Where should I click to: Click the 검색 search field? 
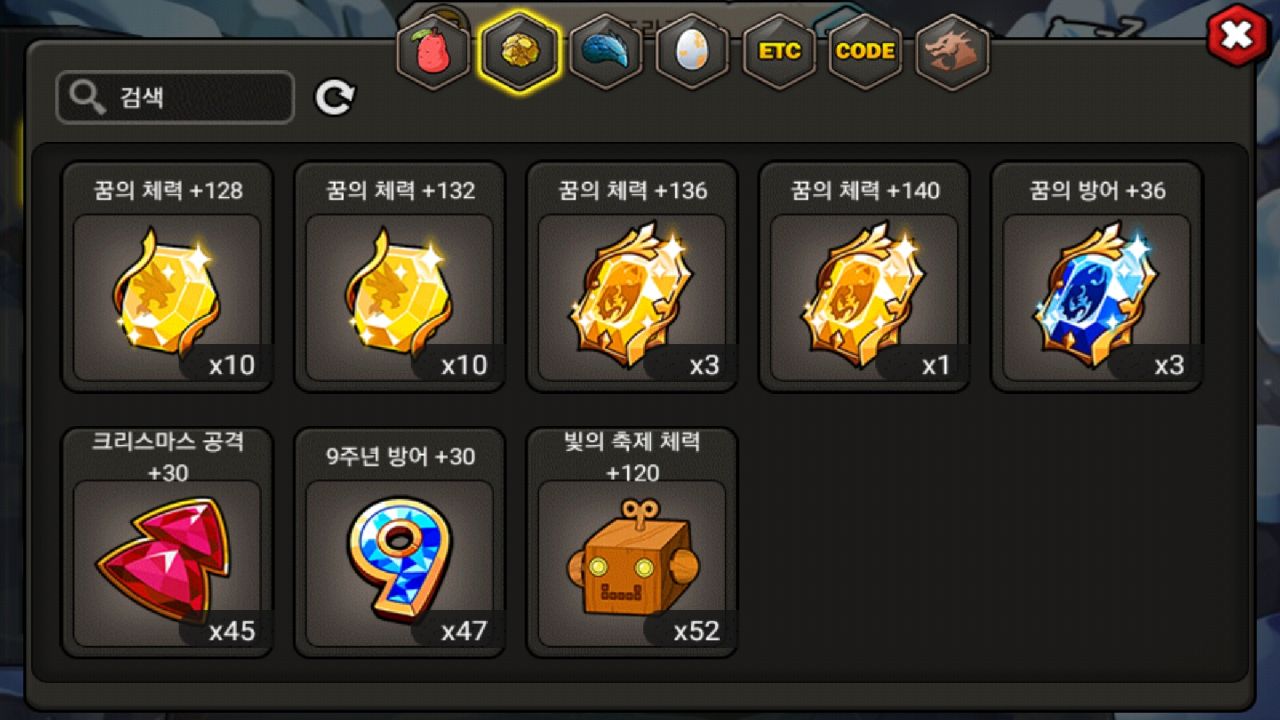pos(175,97)
